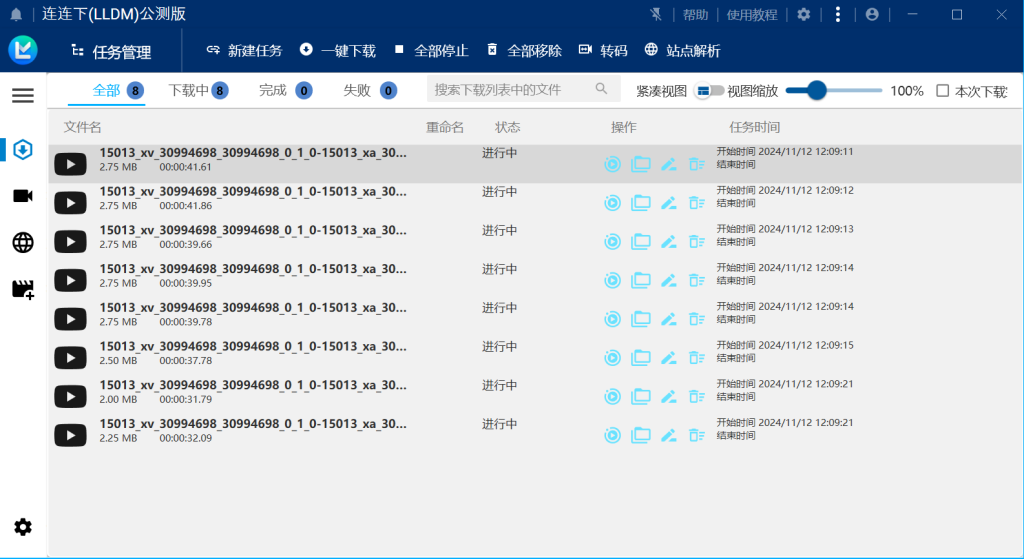Open settings gear at sidebar bottom
Screen dimensions: 1024x559
pos(23,527)
